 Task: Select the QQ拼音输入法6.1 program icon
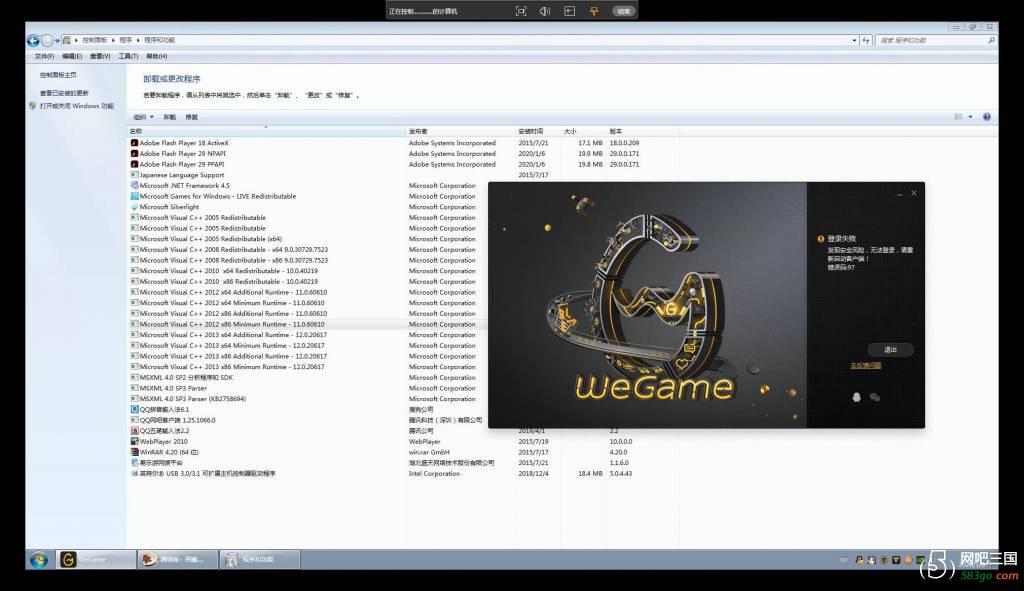(x=134, y=409)
